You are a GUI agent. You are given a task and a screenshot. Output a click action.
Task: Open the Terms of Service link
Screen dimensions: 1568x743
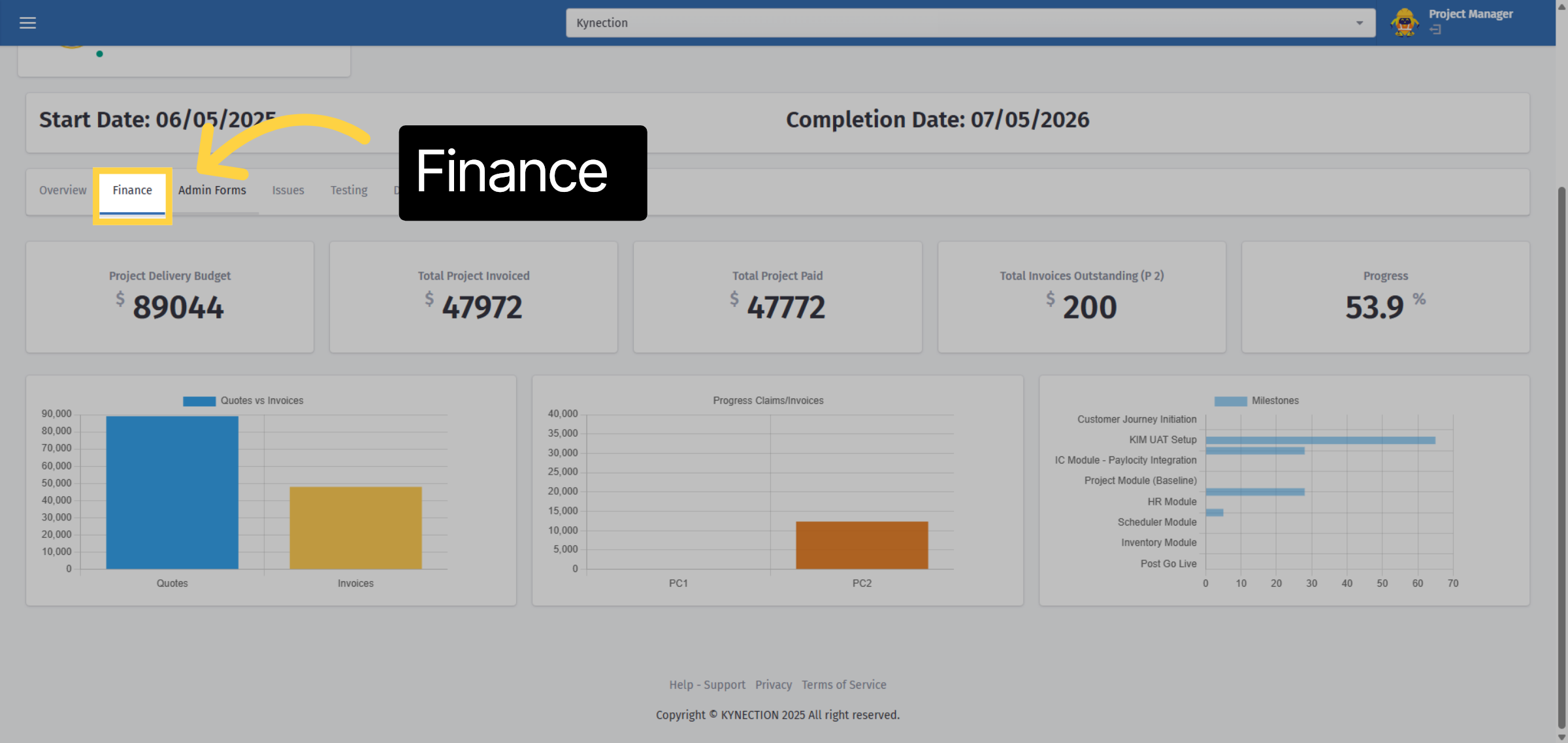[843, 684]
